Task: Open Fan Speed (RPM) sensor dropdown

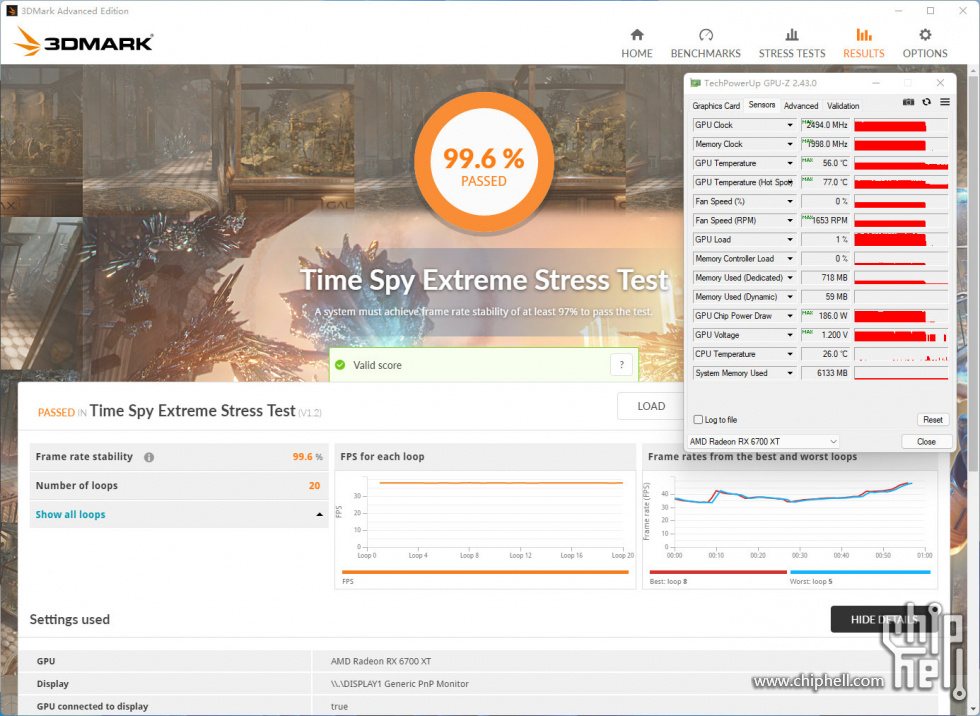Action: [790, 221]
